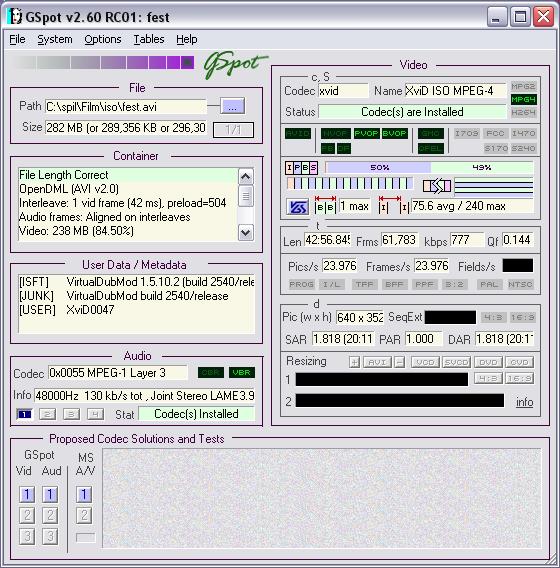This screenshot has width=560, height=568.
Task: Click the 1/1 file counter button
Action: click(x=233, y=130)
